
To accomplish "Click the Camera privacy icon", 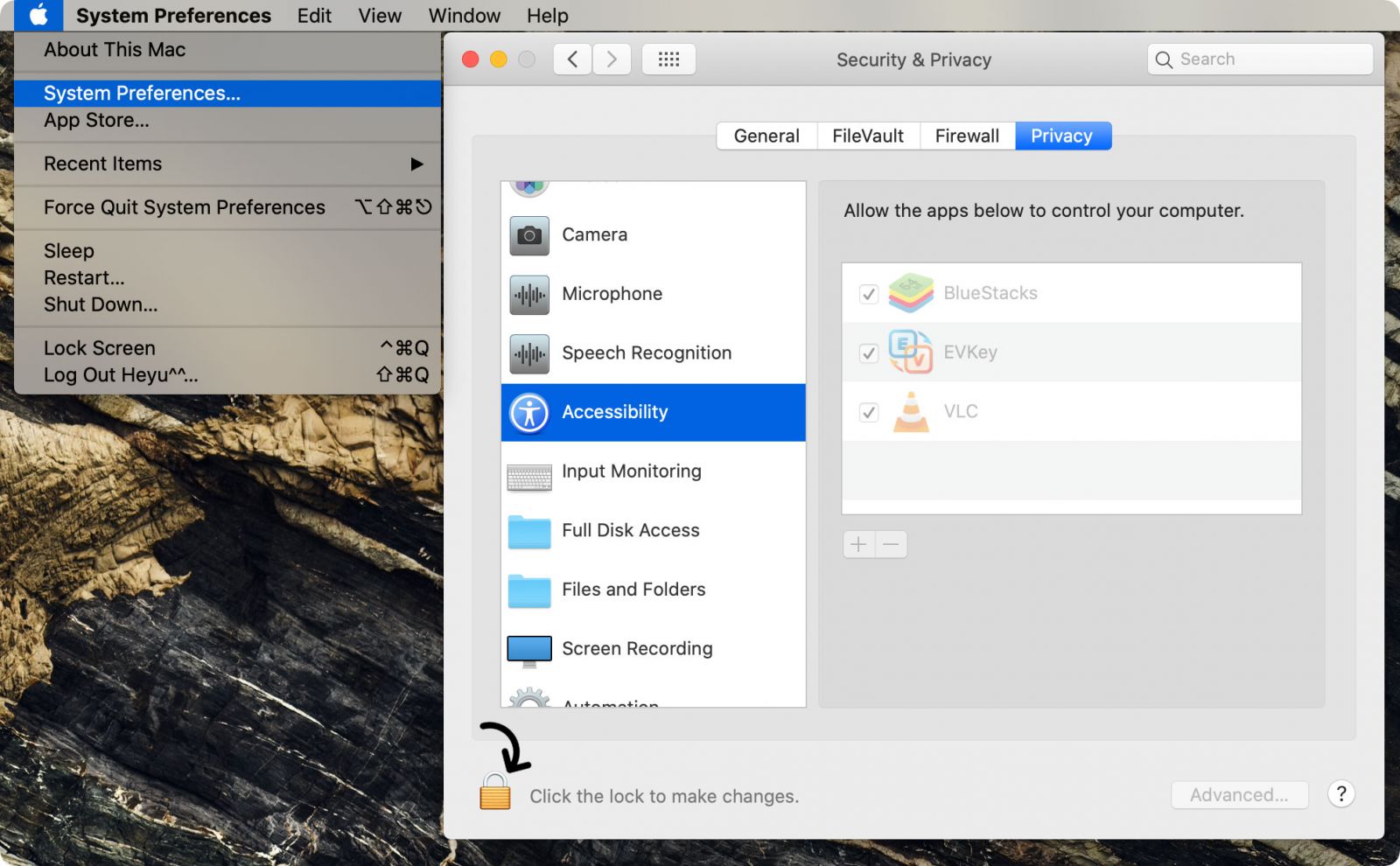I will click(529, 235).
